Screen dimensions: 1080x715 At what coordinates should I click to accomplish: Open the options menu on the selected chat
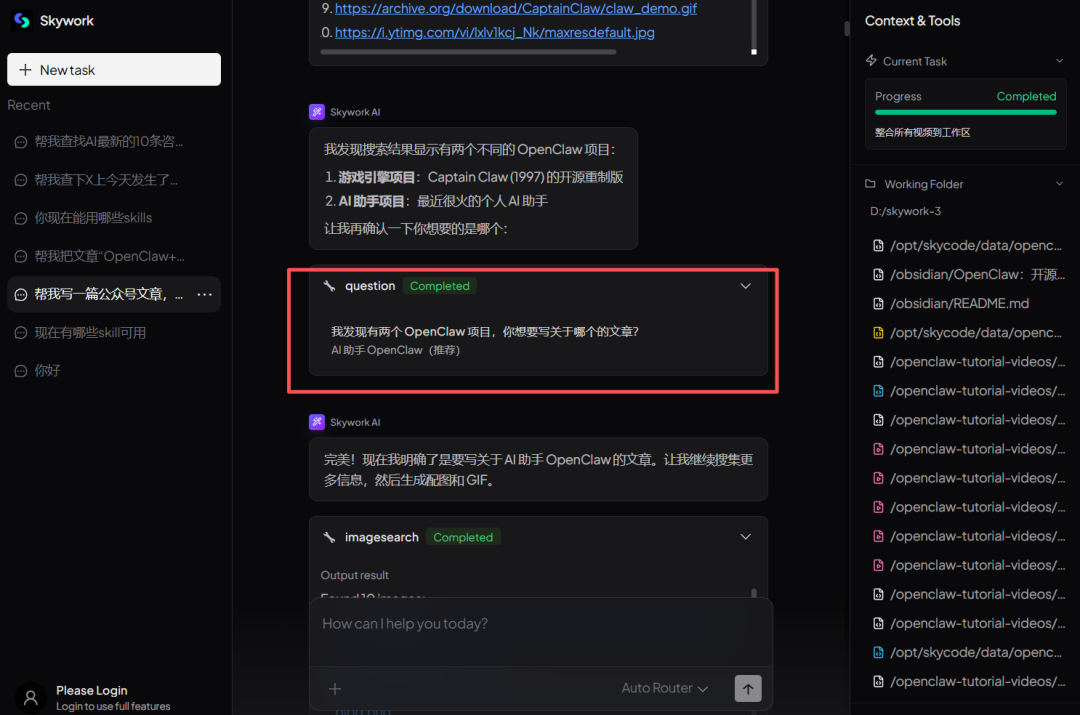coord(205,294)
